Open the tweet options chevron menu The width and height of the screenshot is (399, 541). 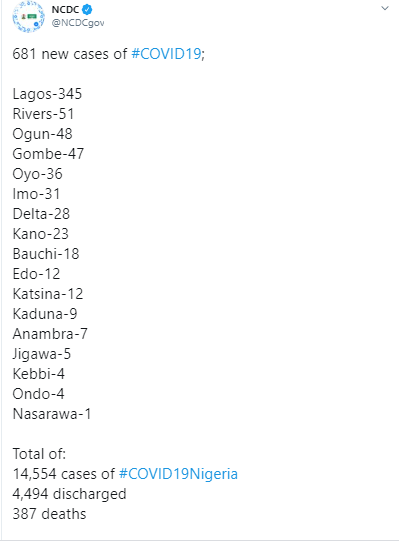pos(385,8)
